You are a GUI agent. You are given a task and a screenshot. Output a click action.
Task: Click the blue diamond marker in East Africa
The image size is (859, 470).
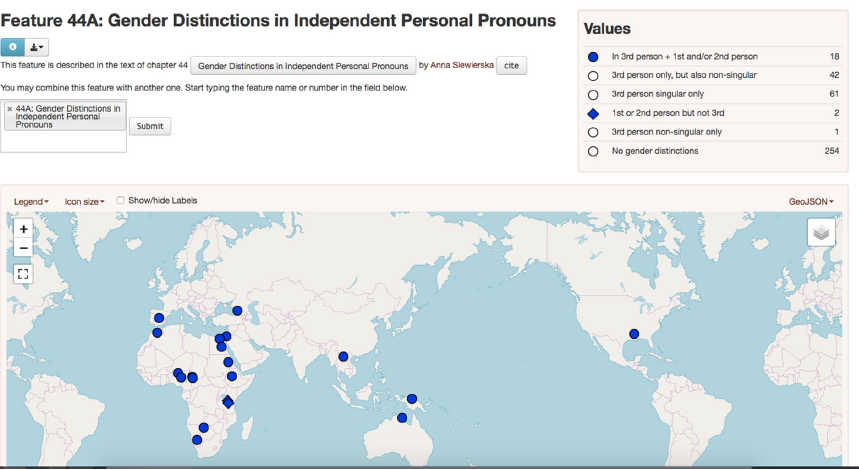pos(228,402)
